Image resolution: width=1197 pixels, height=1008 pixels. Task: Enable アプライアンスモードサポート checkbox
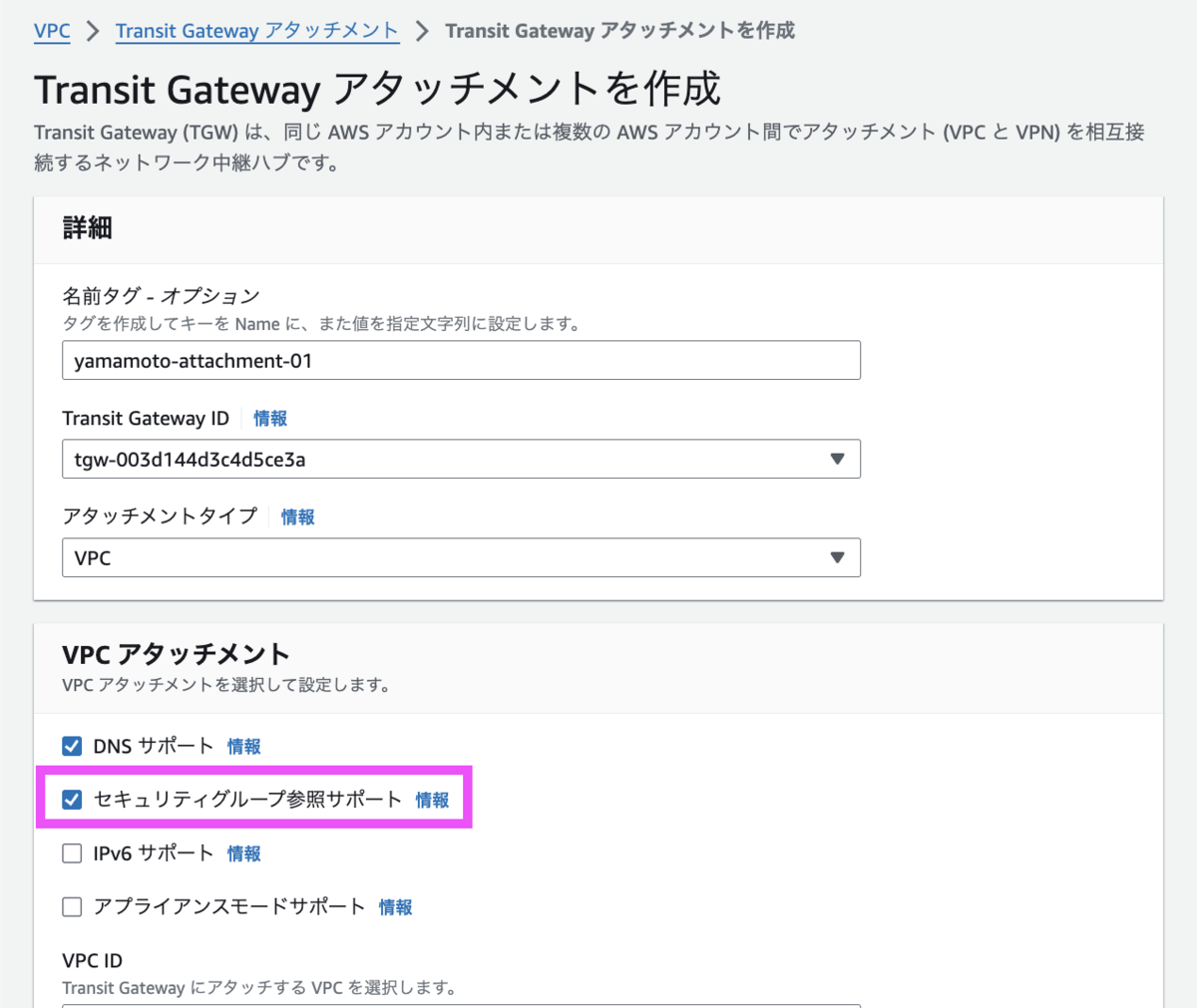click(72, 907)
